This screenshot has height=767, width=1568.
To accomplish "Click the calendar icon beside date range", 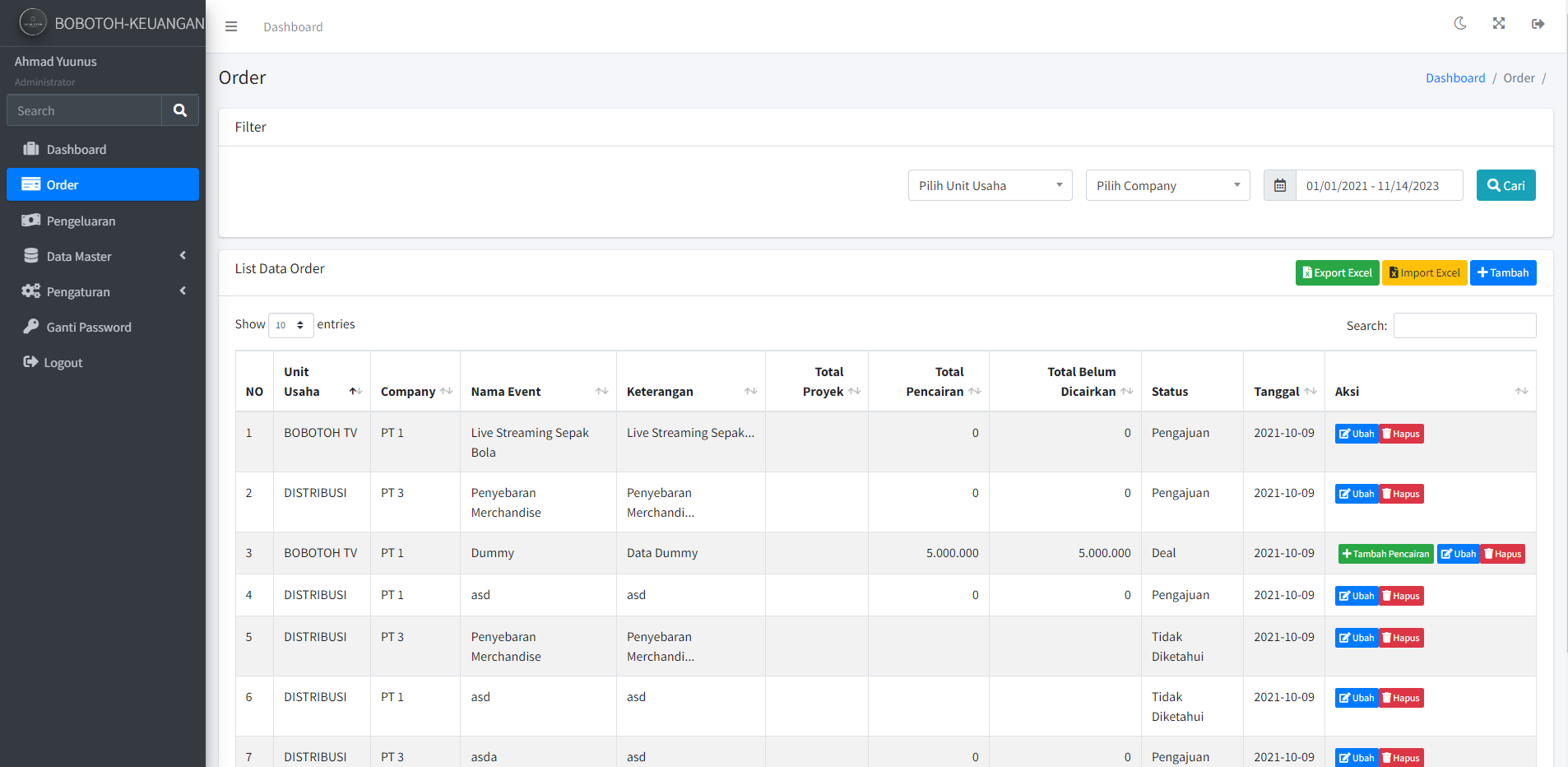I will point(1280,185).
